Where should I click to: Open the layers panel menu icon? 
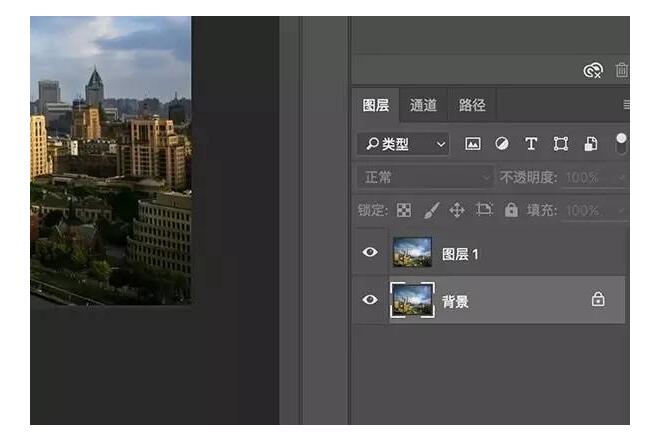tap(626, 105)
